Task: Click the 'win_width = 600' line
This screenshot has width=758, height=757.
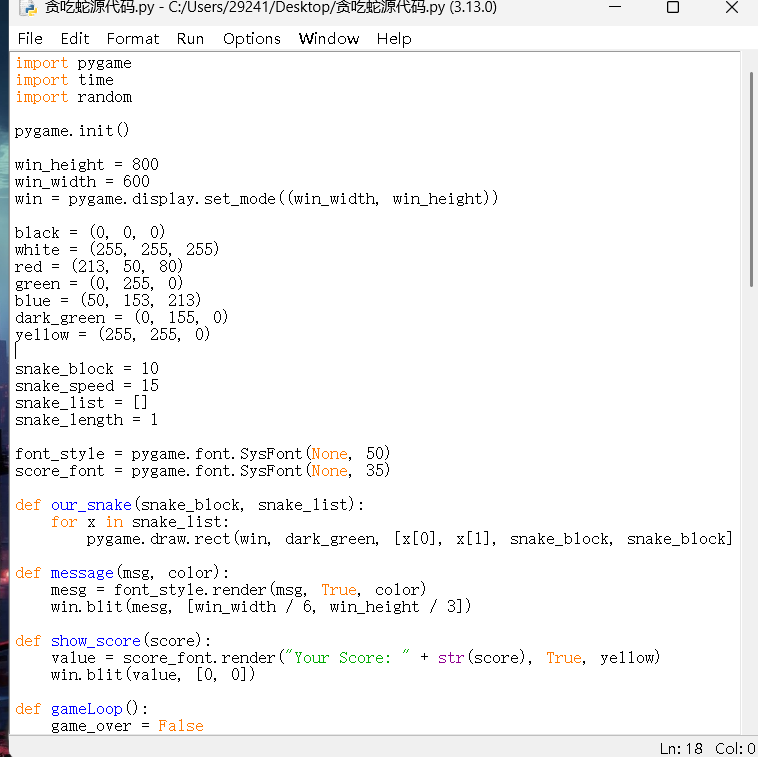Action: click(x=82, y=182)
